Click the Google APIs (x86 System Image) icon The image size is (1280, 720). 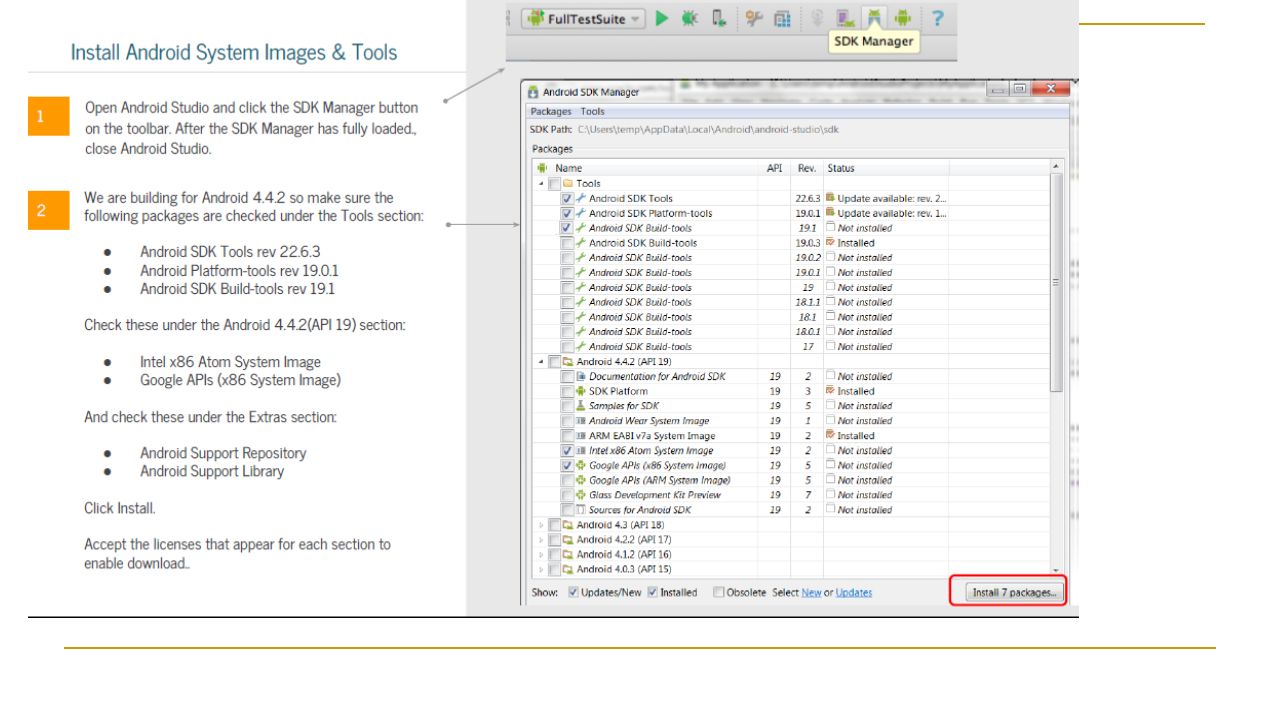coord(581,465)
